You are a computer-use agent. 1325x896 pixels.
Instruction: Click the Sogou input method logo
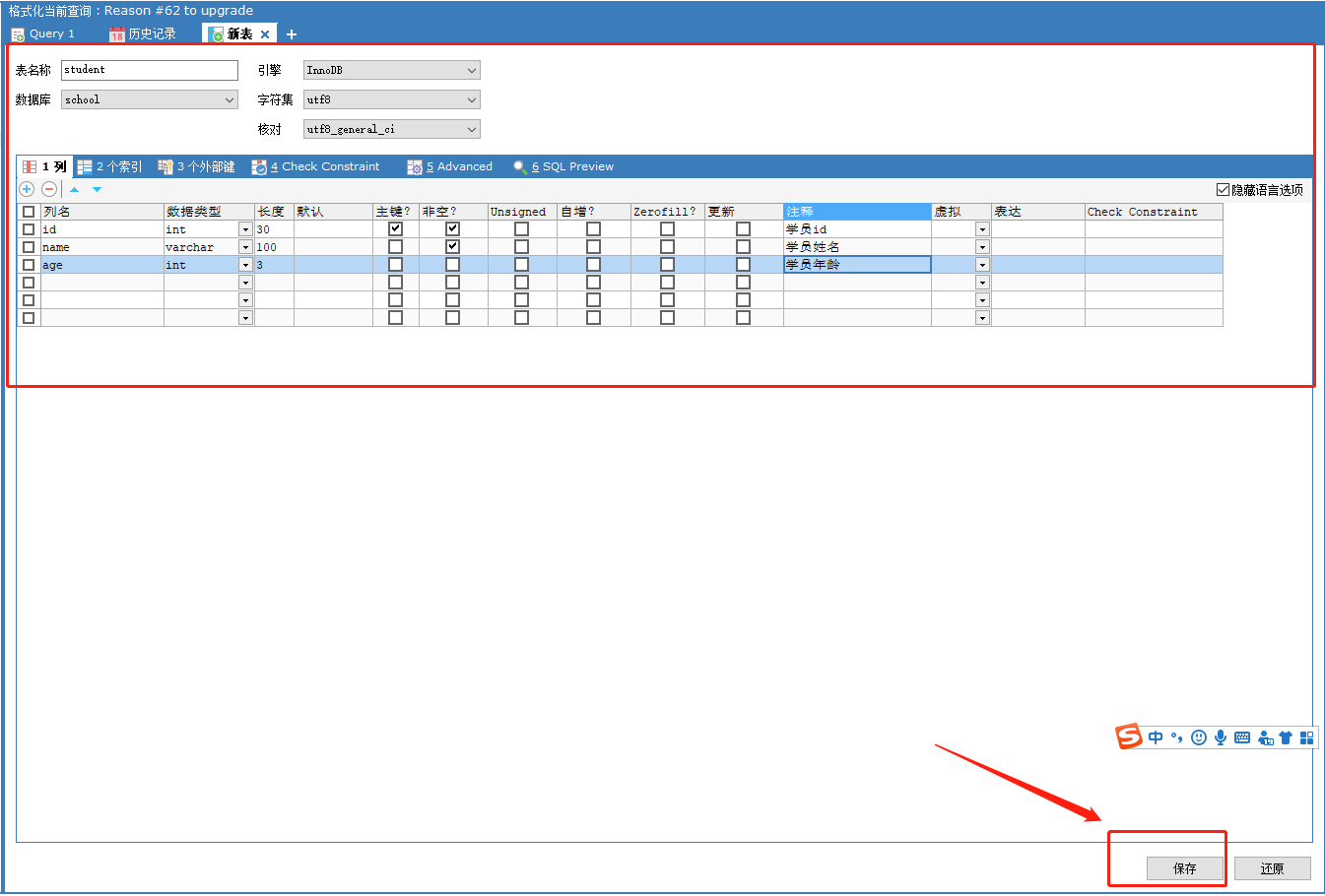[x=1129, y=736]
